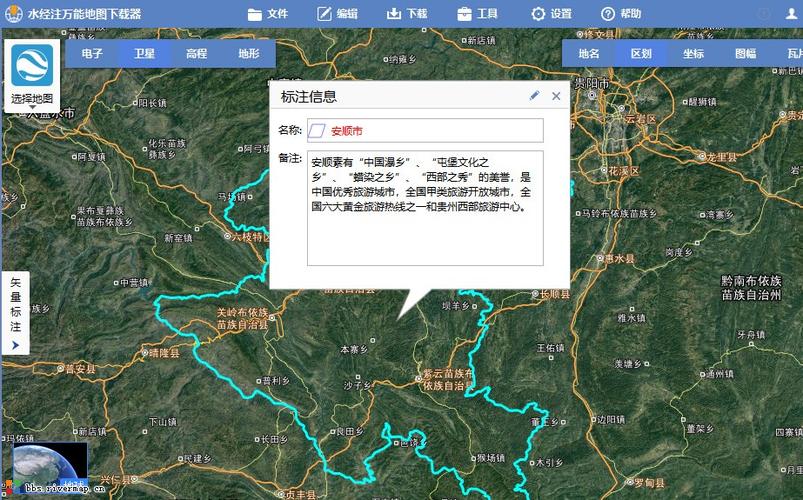Select the 地名 search tab
The width and height of the screenshot is (803, 500).
tap(589, 53)
